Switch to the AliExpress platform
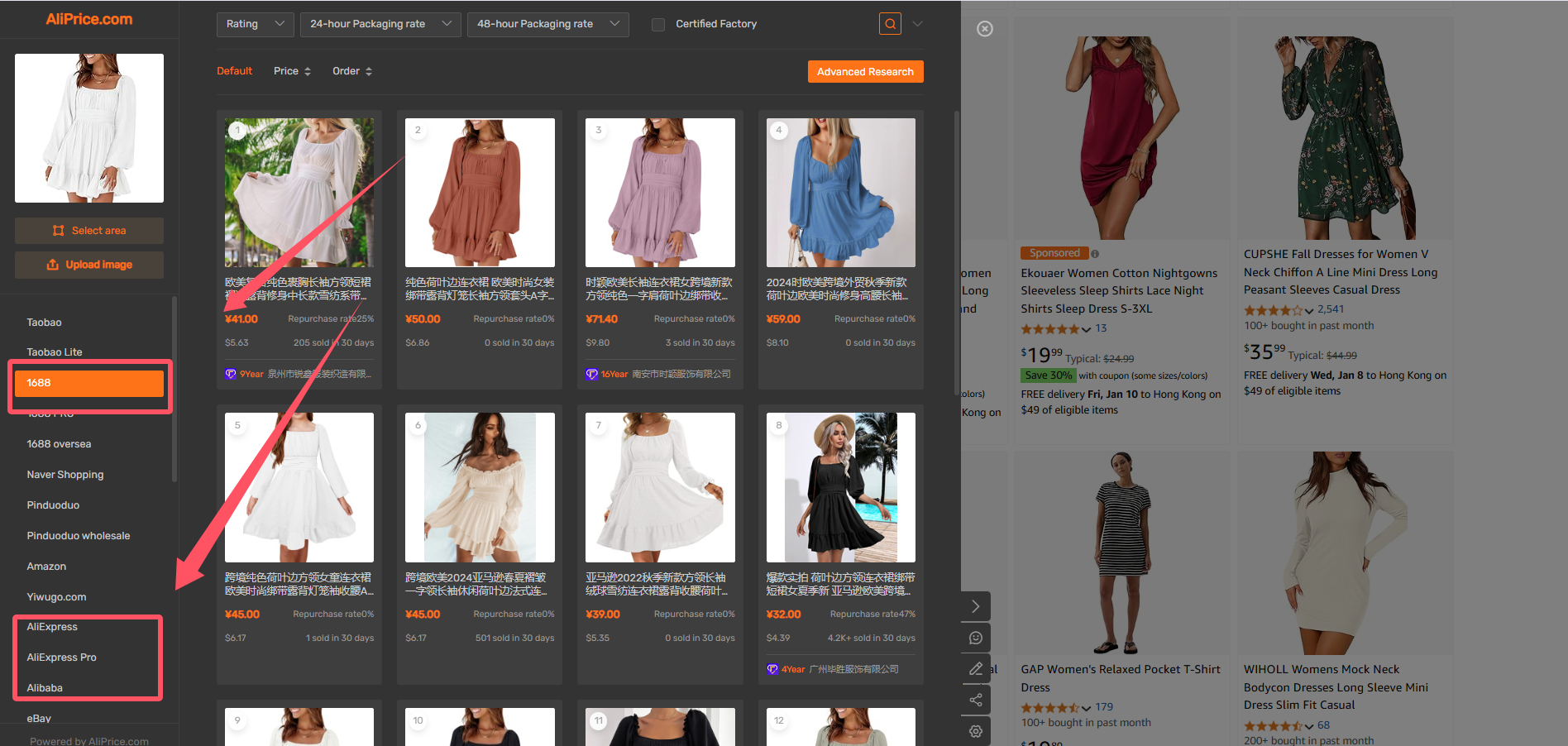This screenshot has height=746, width=1568. tap(52, 627)
